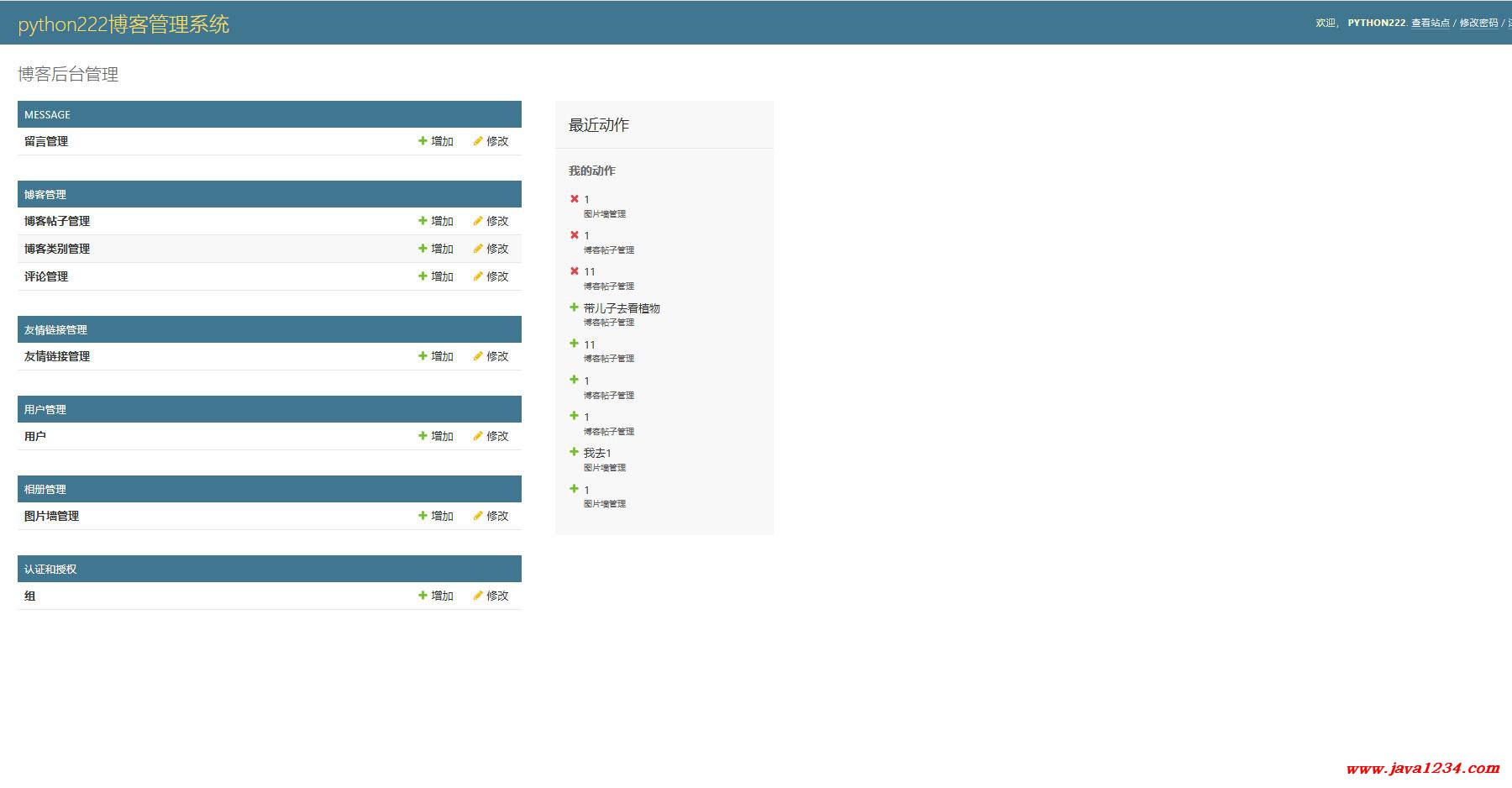1512x788 pixels.
Task: Select 修改 in the 友情链接管理 row
Action: coord(491,356)
